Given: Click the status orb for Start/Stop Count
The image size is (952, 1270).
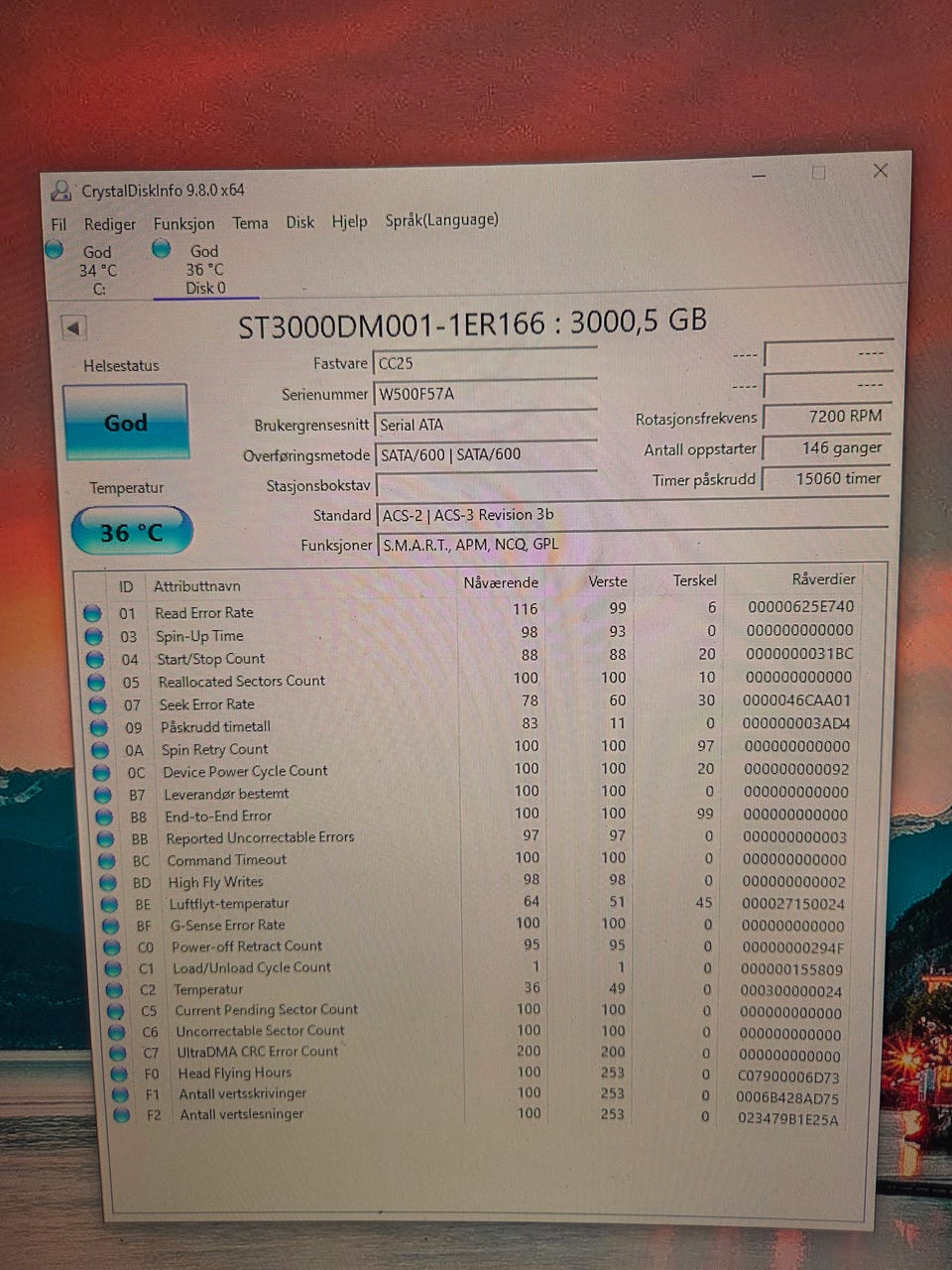Looking at the screenshot, I should tap(95, 659).
